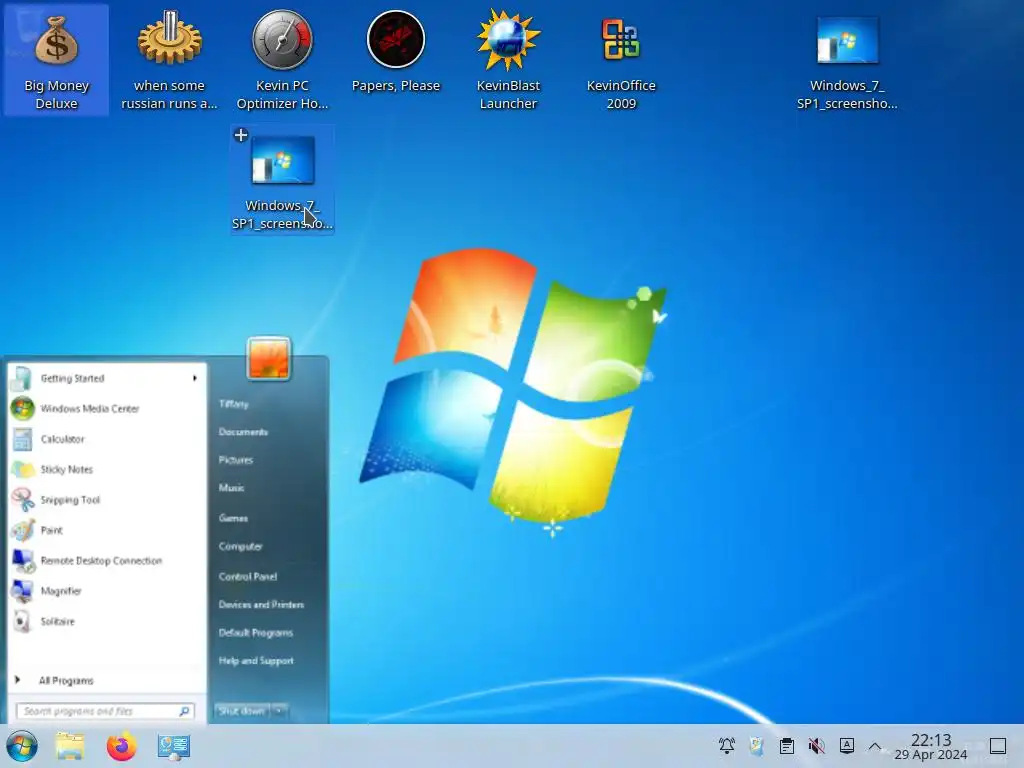Expand the hidden system tray icons arrow
The width and height of the screenshot is (1024, 768).
point(875,746)
